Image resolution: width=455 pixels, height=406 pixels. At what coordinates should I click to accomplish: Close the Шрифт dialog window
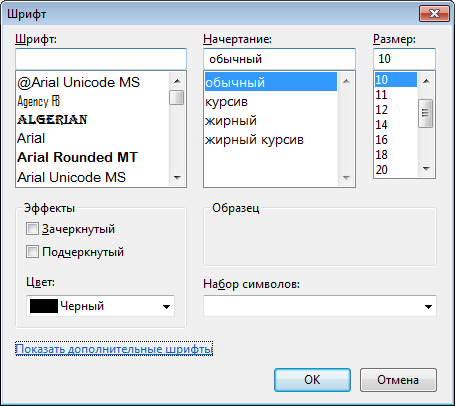(x=434, y=14)
